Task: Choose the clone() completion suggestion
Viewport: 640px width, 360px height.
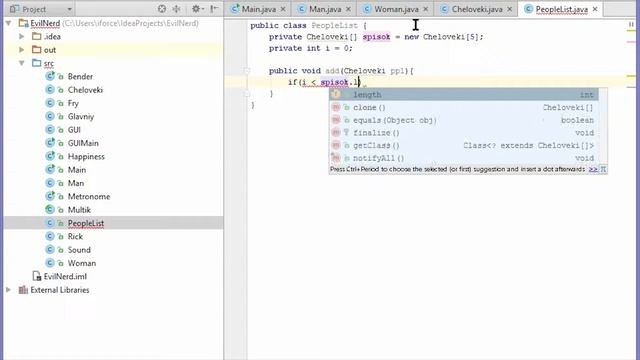Action: tap(464, 107)
